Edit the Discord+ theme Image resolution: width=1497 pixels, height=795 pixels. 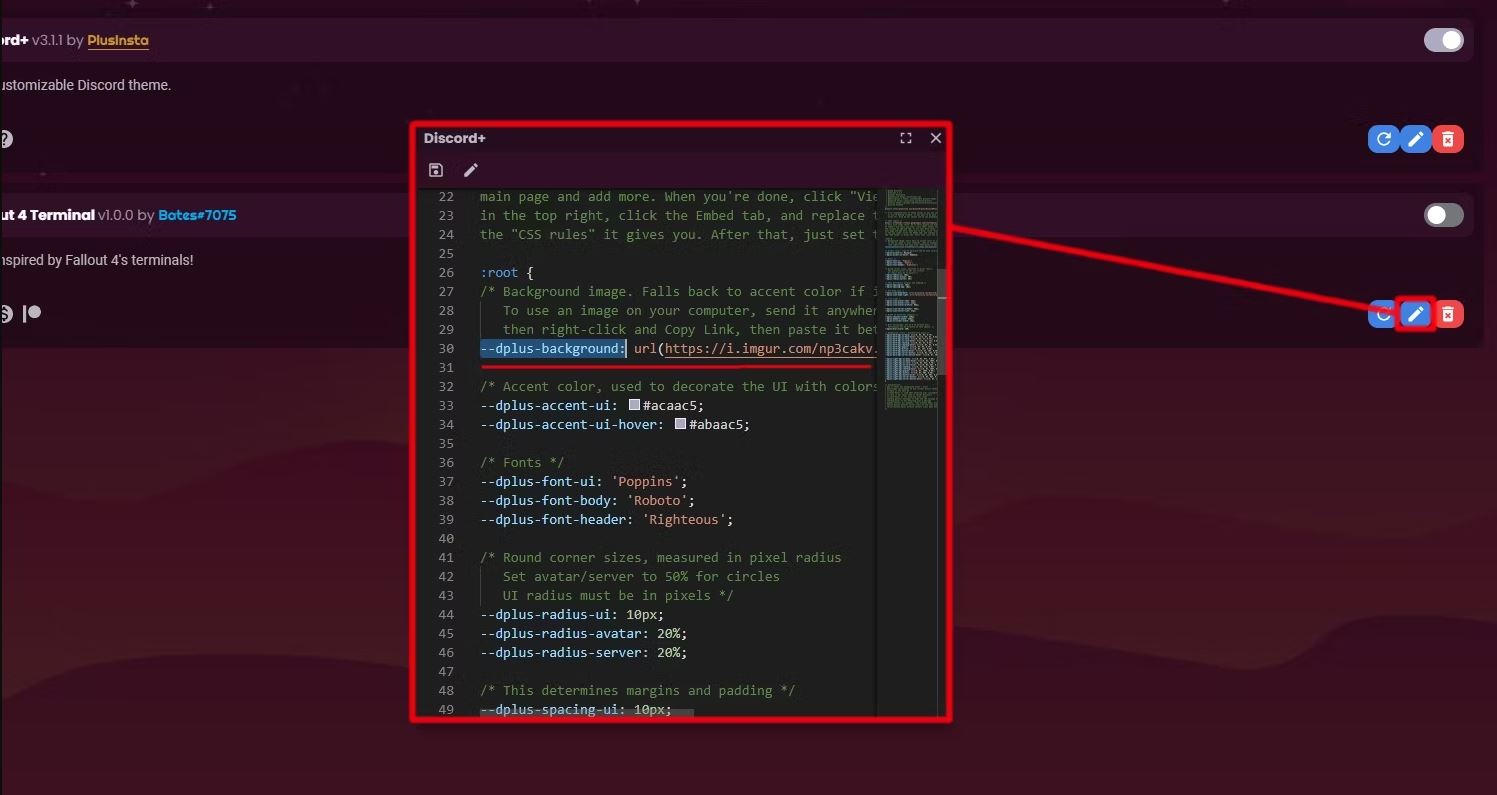(x=1415, y=139)
